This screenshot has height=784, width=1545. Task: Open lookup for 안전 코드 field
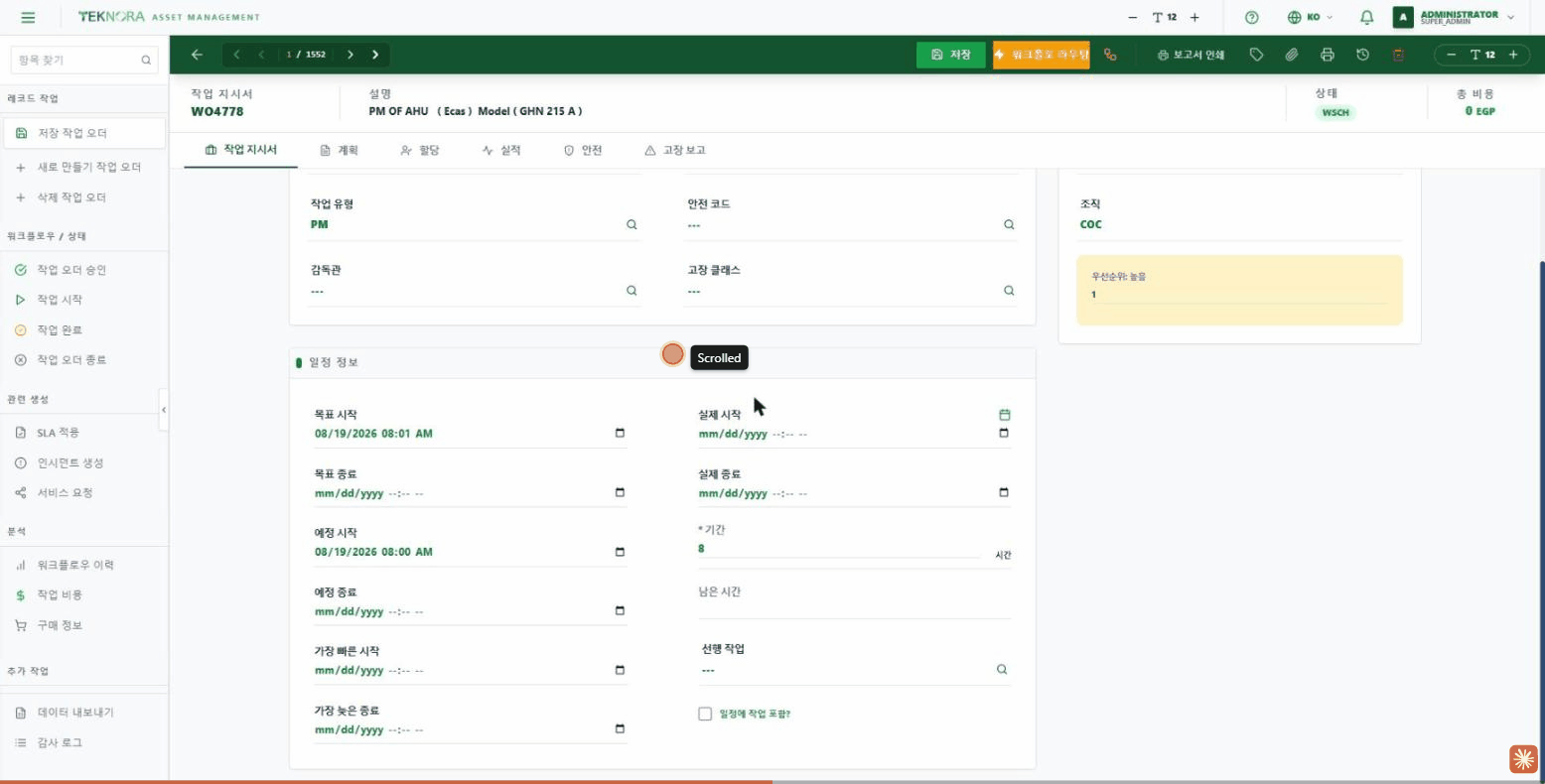(x=1009, y=225)
